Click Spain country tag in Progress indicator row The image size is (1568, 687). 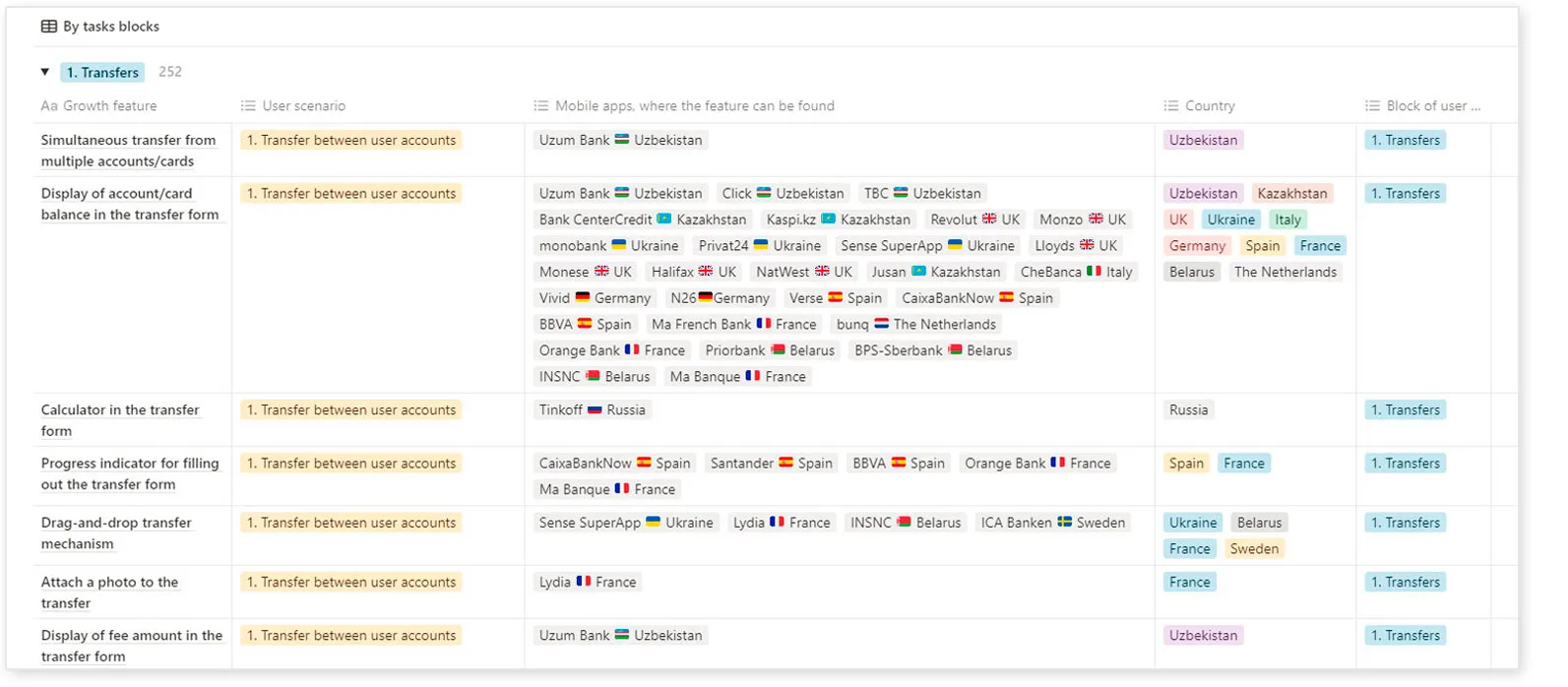point(1186,463)
